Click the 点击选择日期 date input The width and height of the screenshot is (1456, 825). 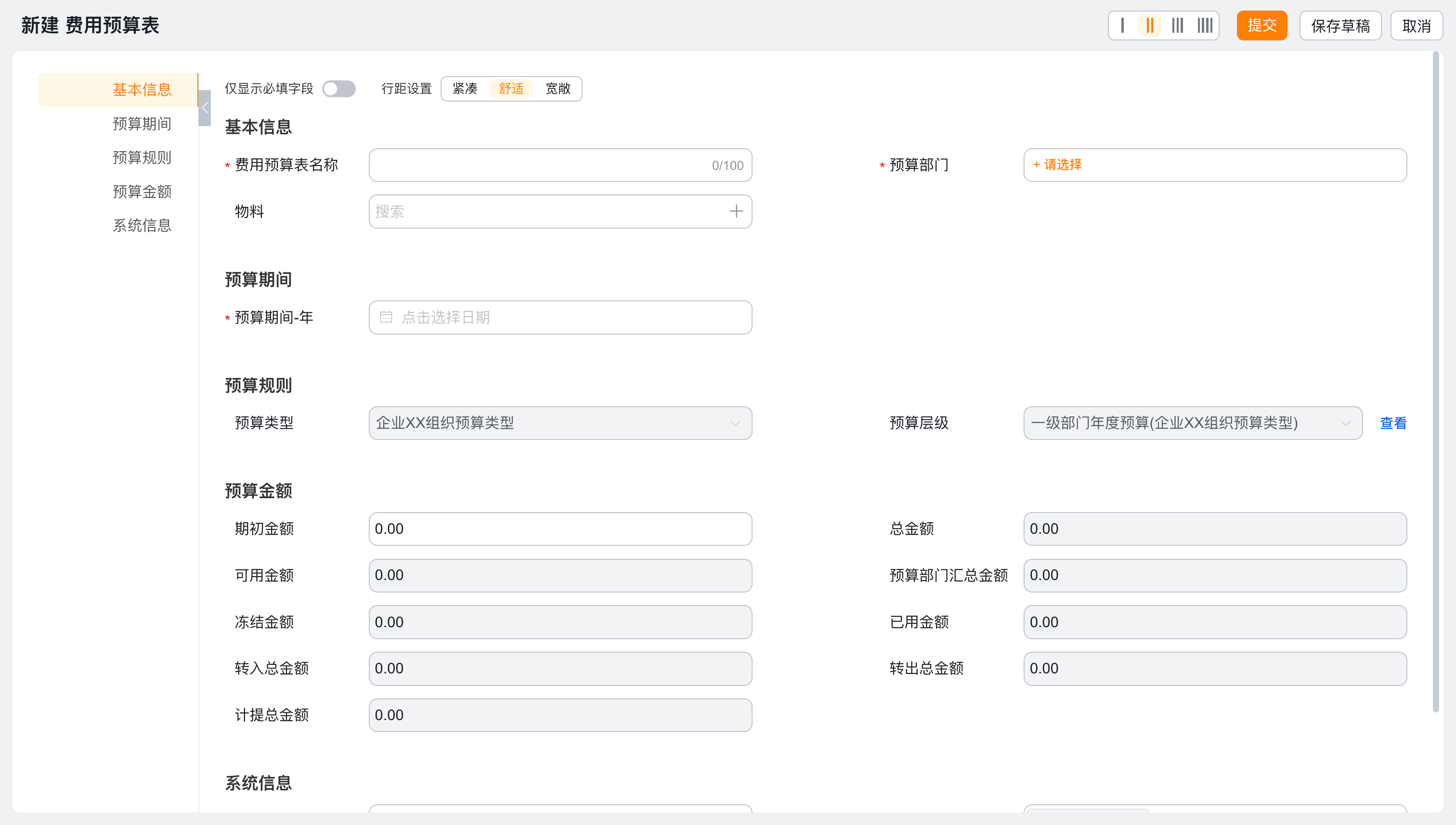click(560, 317)
